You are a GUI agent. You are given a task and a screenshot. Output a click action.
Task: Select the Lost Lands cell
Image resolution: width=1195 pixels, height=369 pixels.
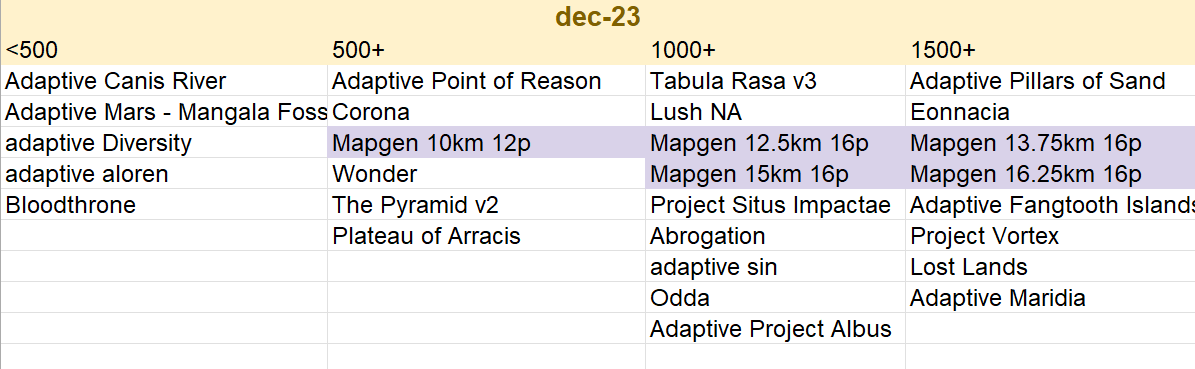point(1050,267)
